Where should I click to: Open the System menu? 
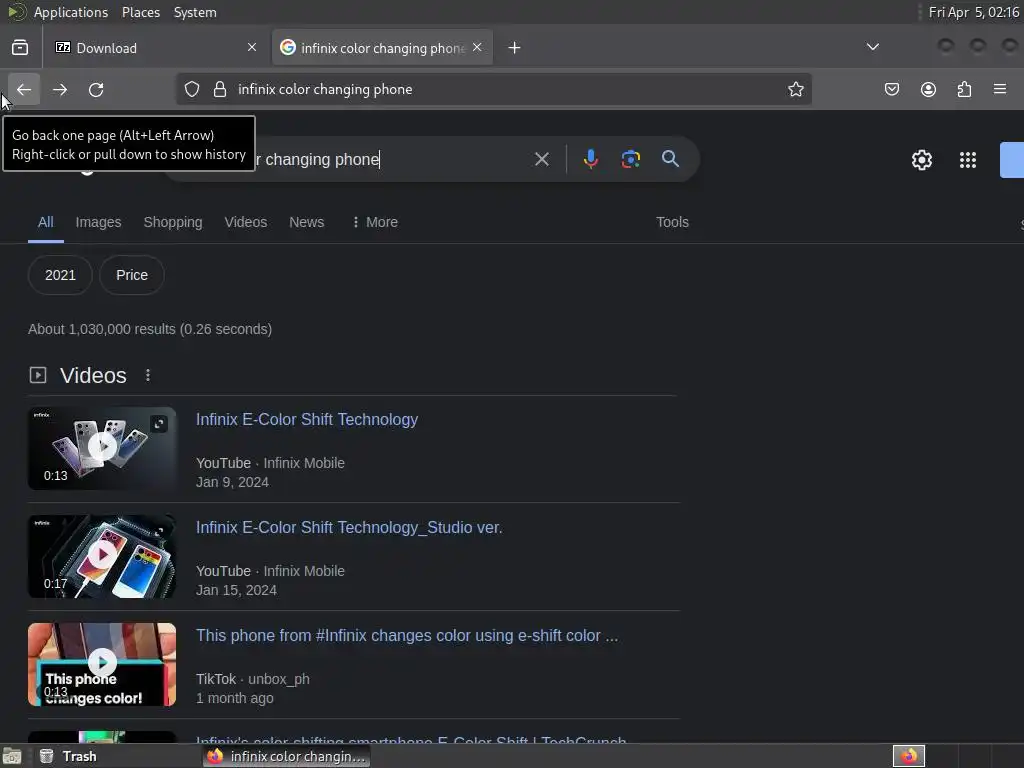[195, 12]
